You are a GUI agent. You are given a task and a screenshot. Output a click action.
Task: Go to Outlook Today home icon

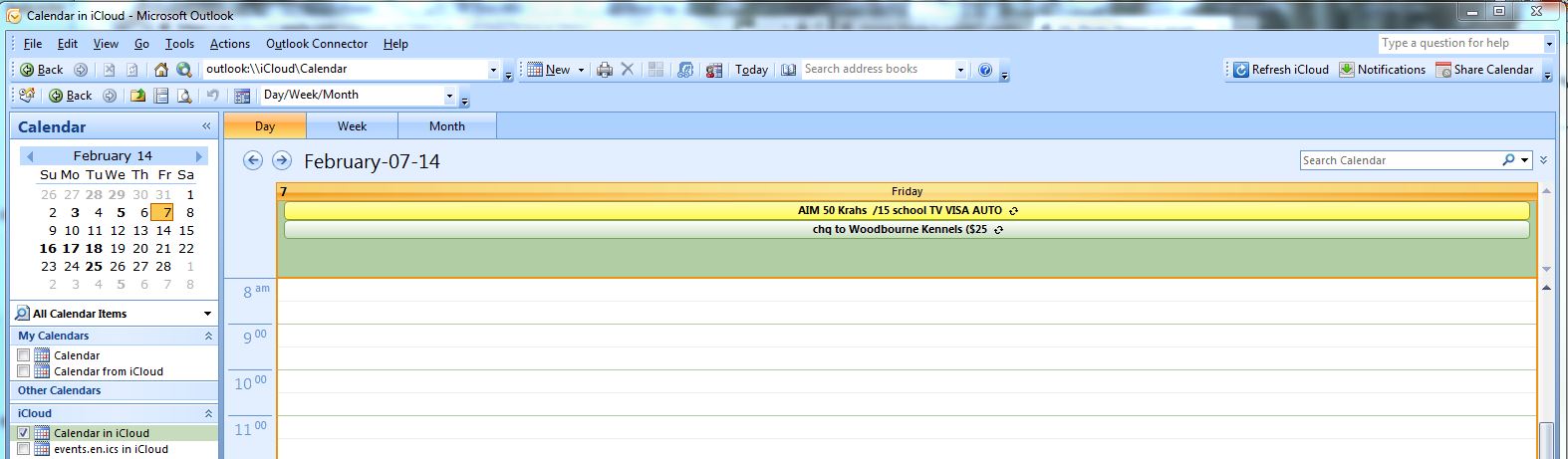(x=161, y=70)
